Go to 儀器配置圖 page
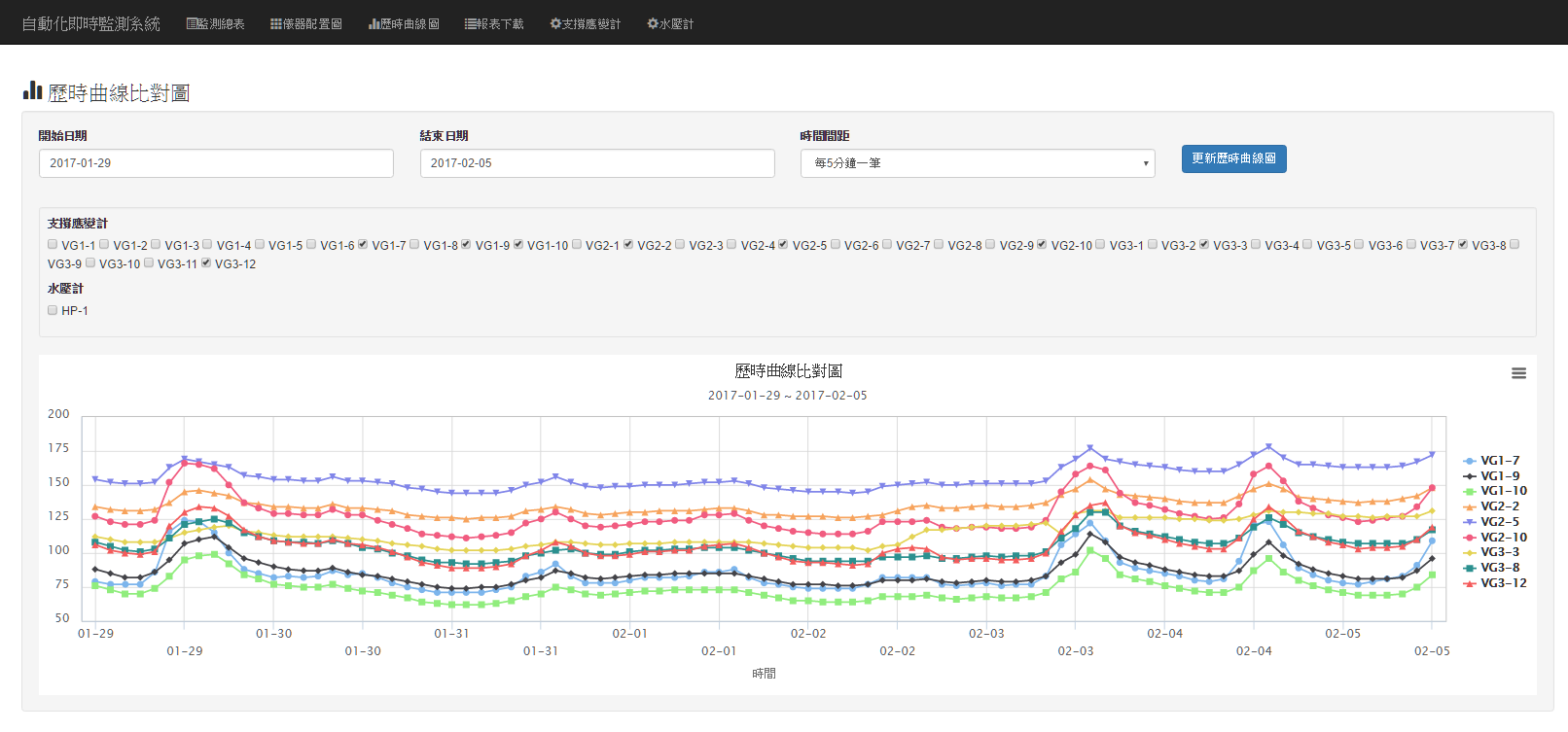 (306, 23)
